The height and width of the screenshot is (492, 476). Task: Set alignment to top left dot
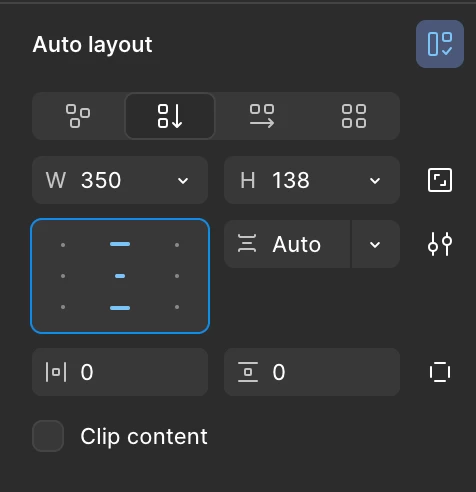[x=63, y=245]
